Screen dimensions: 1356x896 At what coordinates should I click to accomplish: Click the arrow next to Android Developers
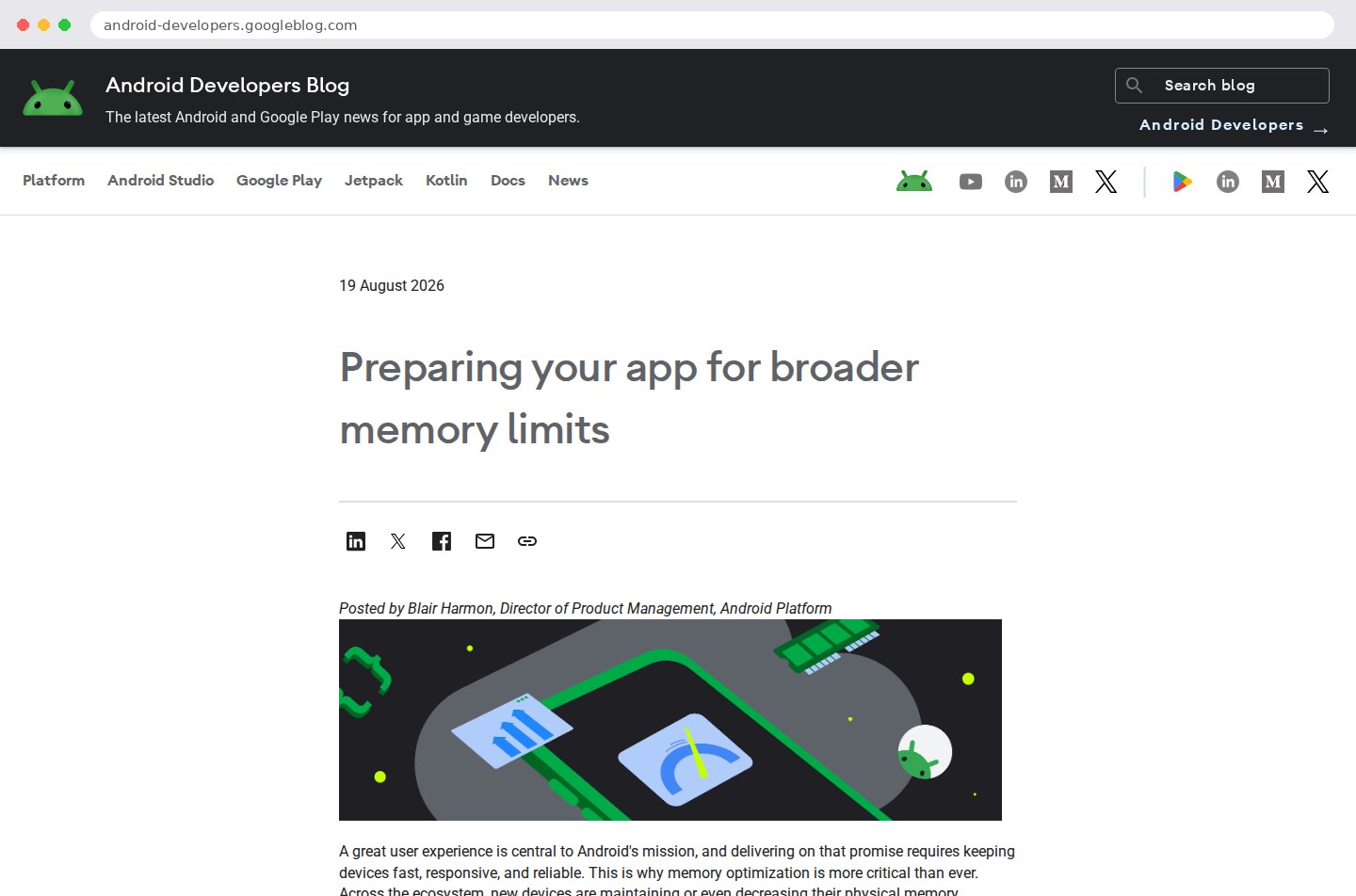1320,130
